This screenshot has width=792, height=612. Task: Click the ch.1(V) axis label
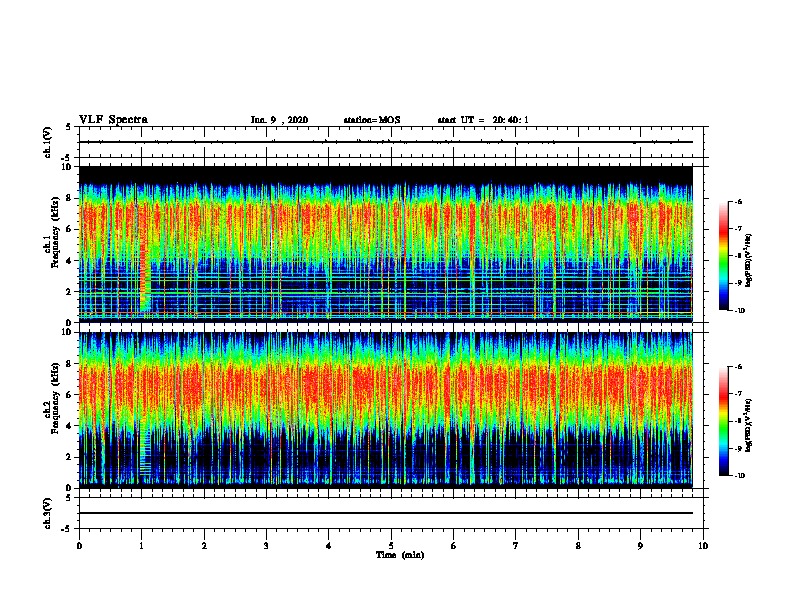pos(48,142)
